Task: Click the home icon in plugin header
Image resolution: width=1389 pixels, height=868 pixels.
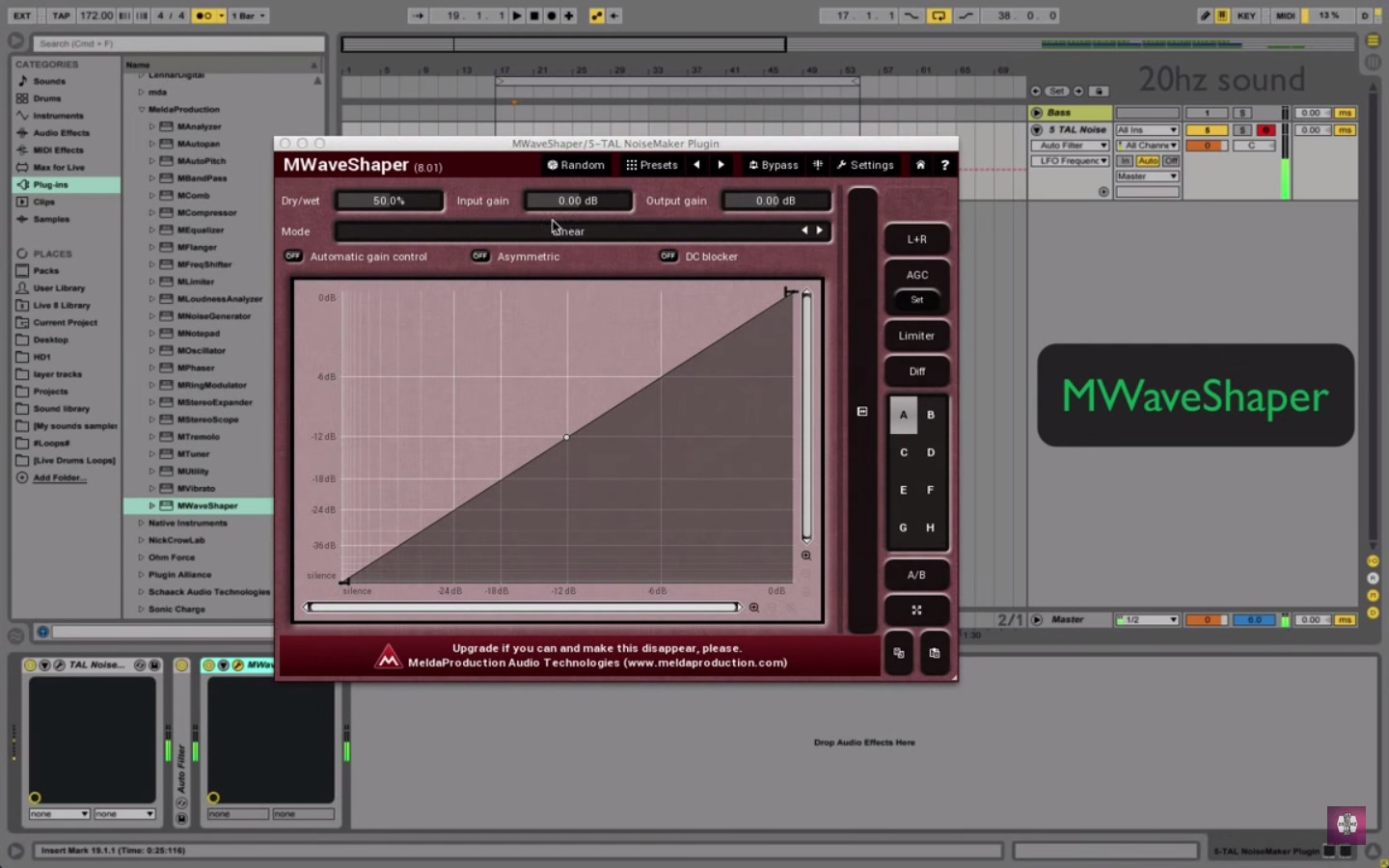Action: pyautogui.click(x=920, y=165)
